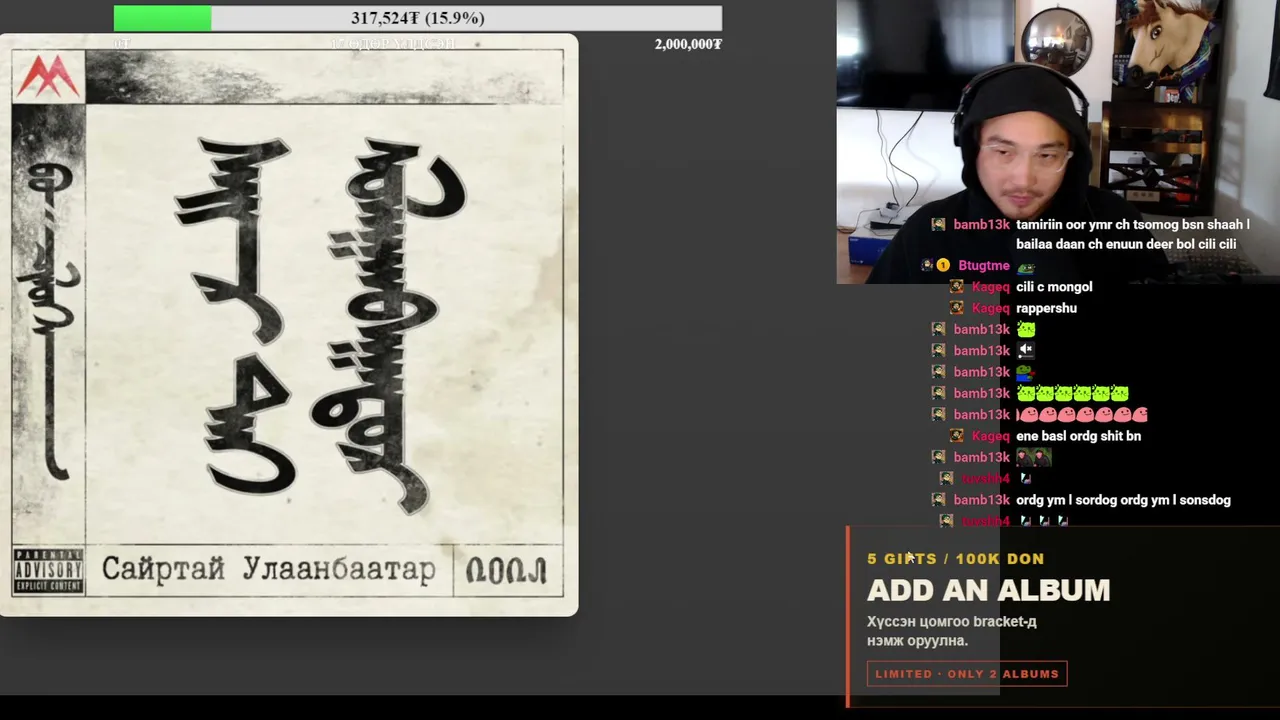Click the Kageq username beside 'cili c mongol'

[x=990, y=287]
